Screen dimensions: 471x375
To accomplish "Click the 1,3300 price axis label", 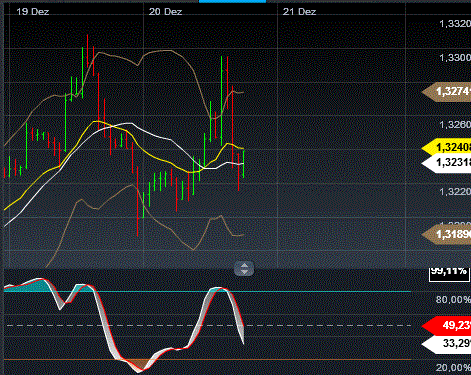I will pos(455,58).
